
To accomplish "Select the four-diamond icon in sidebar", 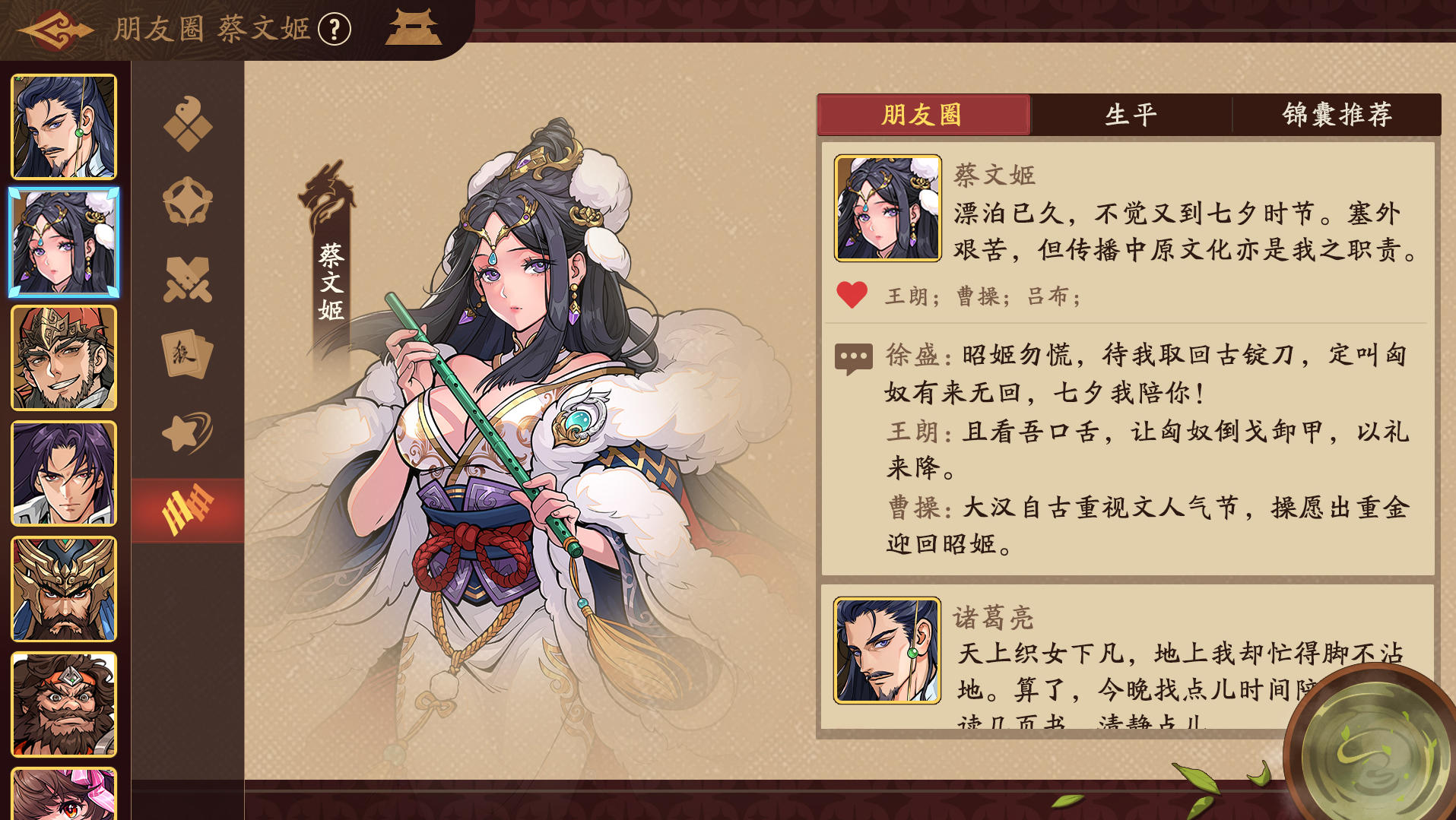I will tap(188, 124).
